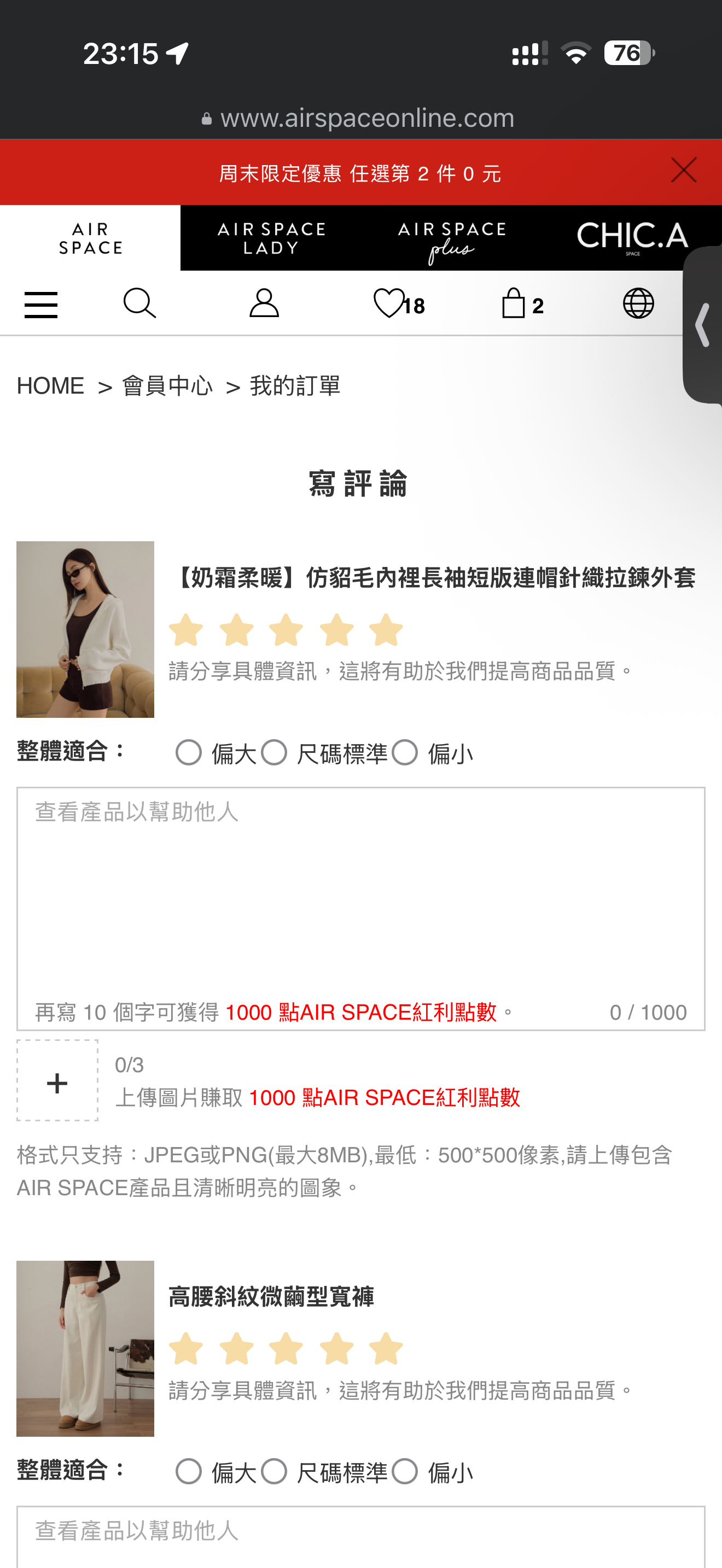Viewport: 722px width, 1568px height.
Task: Go to HOME in the breadcrumb
Action: (50, 386)
